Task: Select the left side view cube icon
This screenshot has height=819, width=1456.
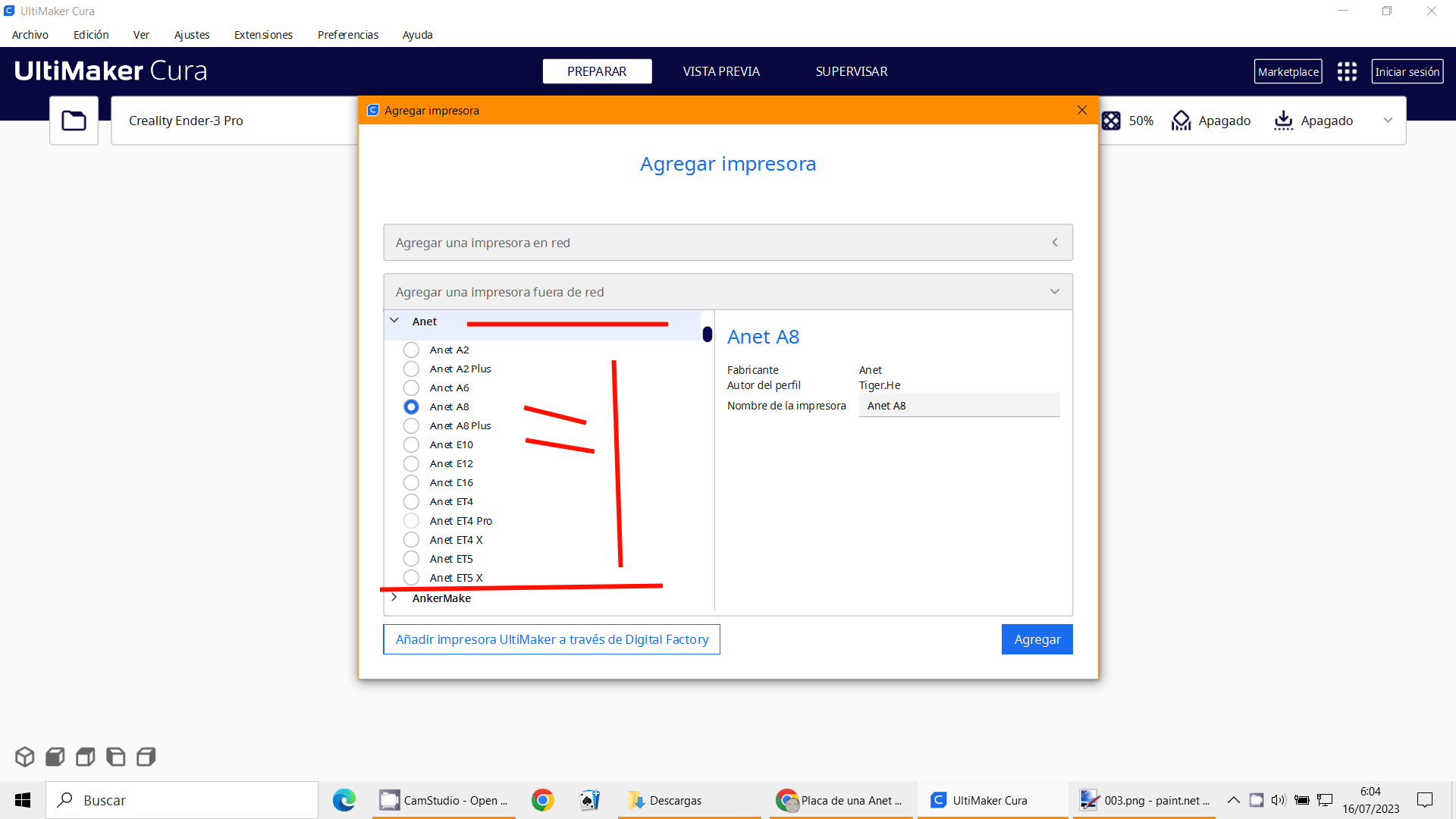Action: click(115, 756)
